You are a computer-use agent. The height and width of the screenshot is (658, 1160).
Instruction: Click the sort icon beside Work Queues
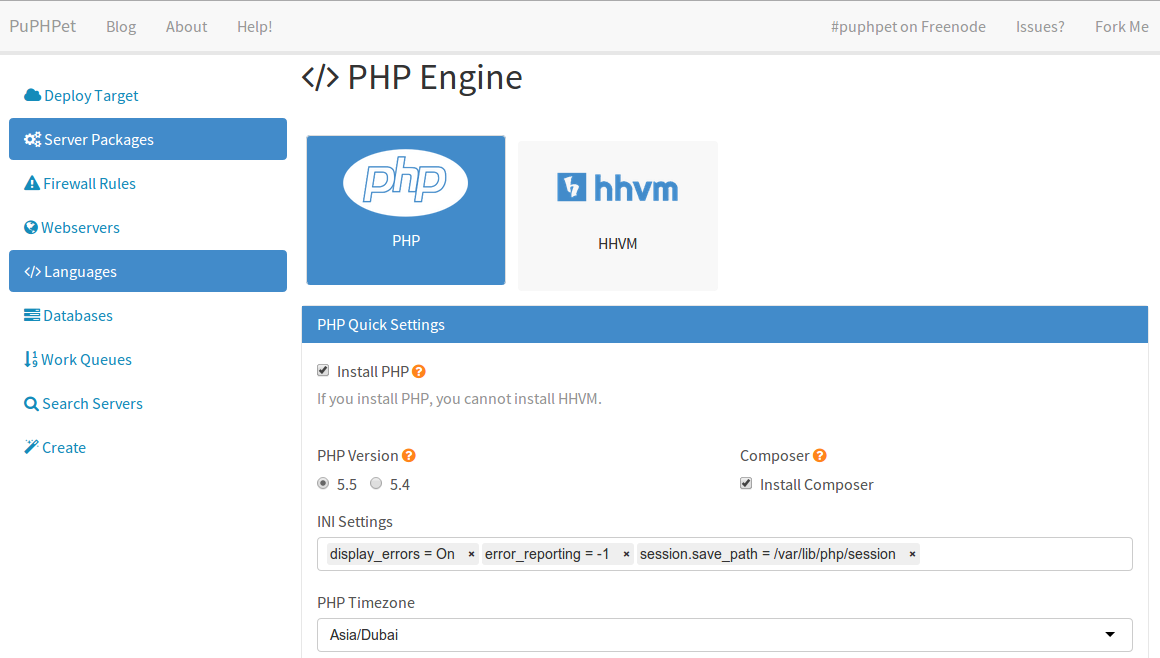pyautogui.click(x=30, y=359)
